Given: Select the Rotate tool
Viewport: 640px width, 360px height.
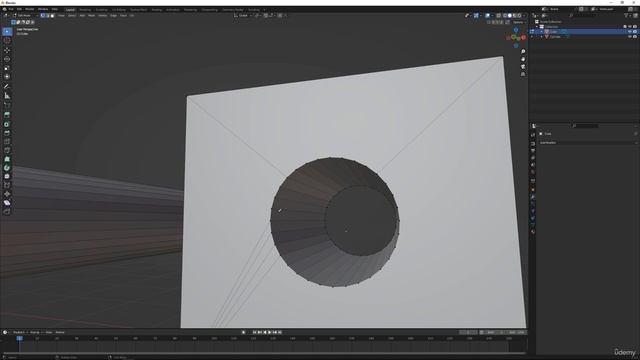Looking at the screenshot, I should click(7, 59).
